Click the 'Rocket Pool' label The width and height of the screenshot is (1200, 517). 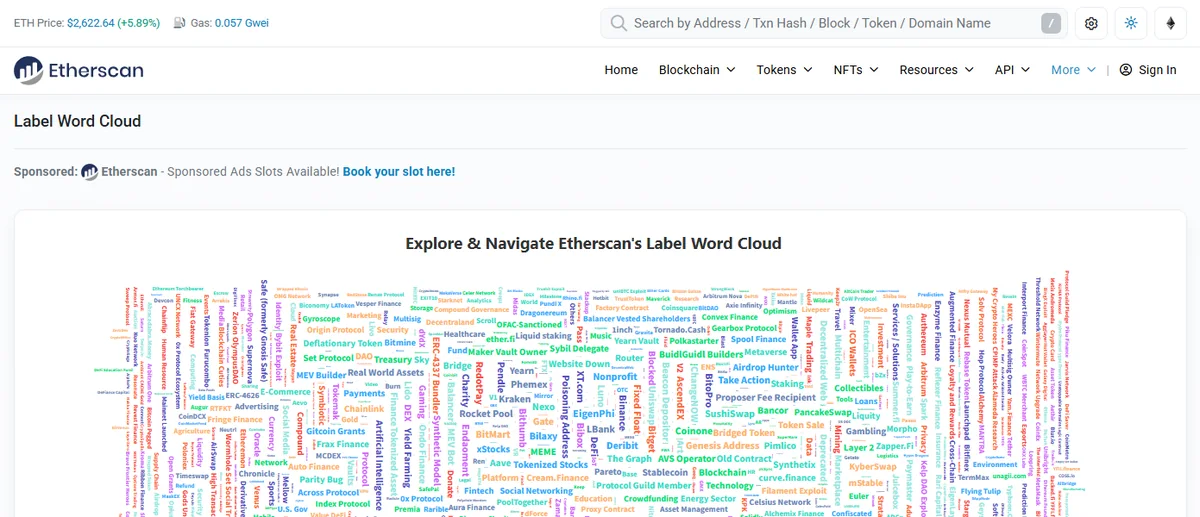[486, 414]
